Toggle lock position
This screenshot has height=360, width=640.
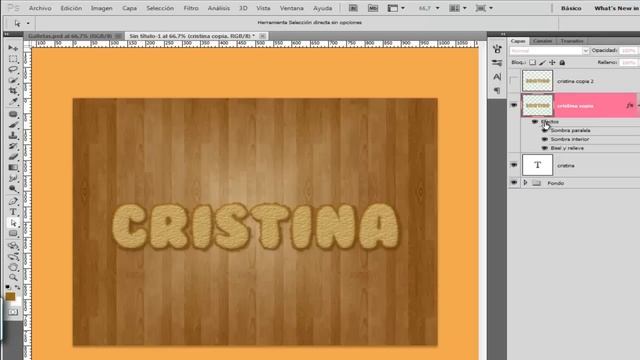click(552, 62)
